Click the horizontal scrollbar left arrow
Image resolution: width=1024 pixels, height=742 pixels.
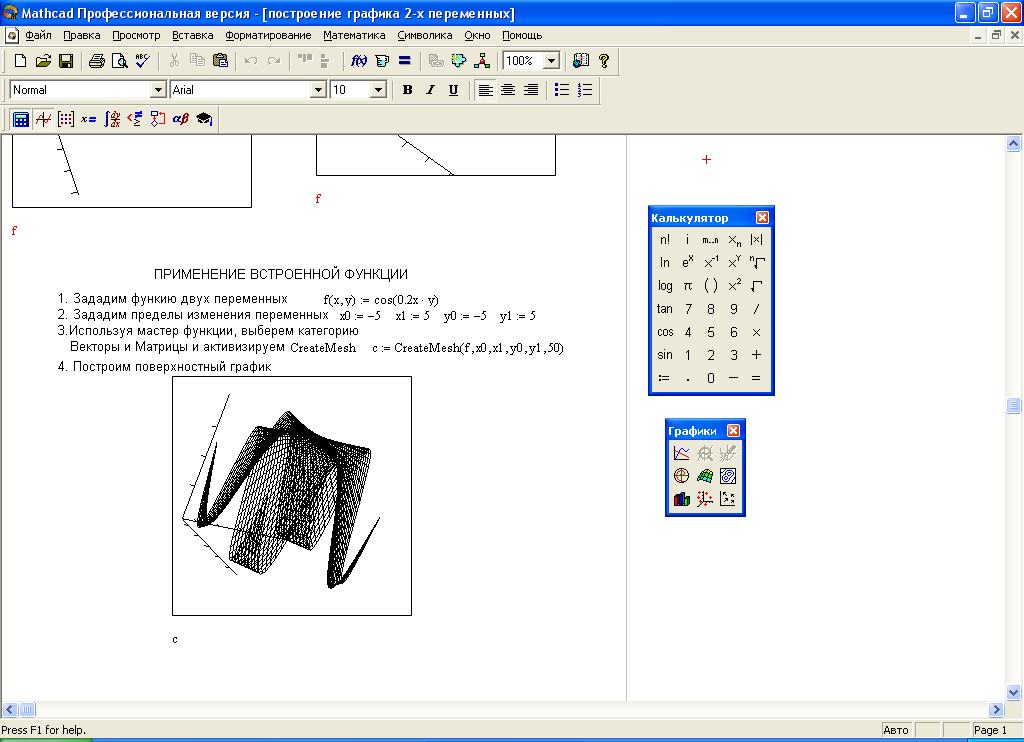pyautogui.click(x=9, y=709)
